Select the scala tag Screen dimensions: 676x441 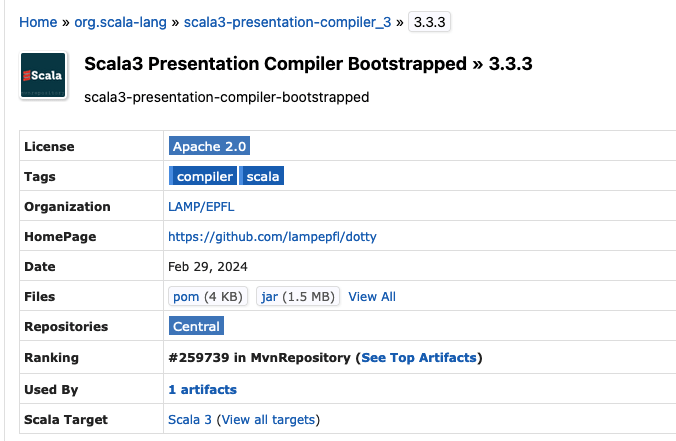(262, 176)
